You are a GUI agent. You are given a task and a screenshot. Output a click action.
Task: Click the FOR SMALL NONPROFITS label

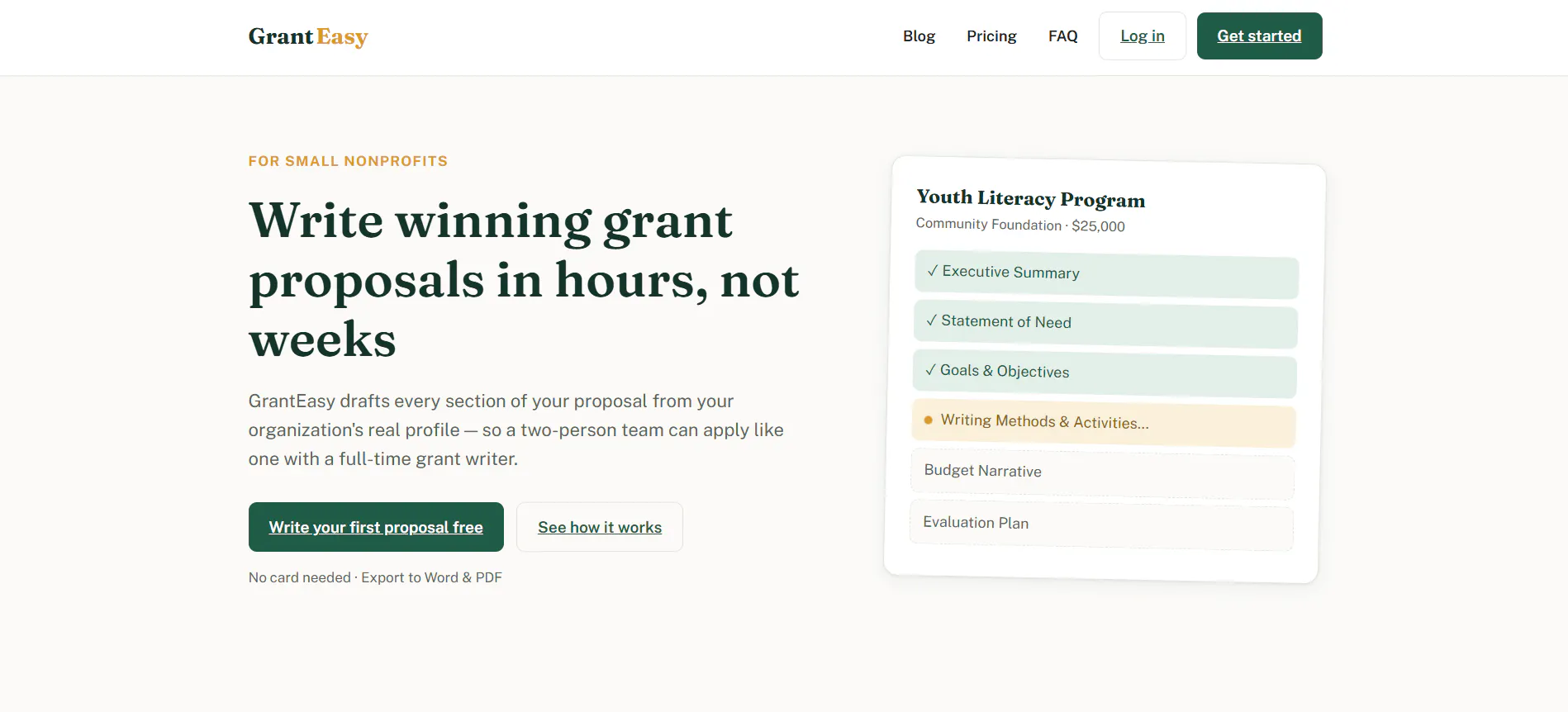pyautogui.click(x=348, y=161)
